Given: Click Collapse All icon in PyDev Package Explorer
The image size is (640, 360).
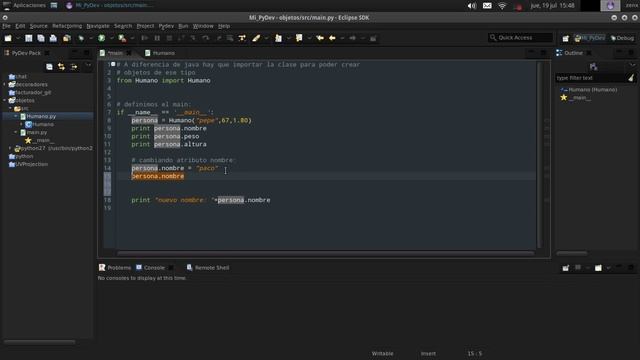Looking at the screenshot, I should (x=49, y=67).
